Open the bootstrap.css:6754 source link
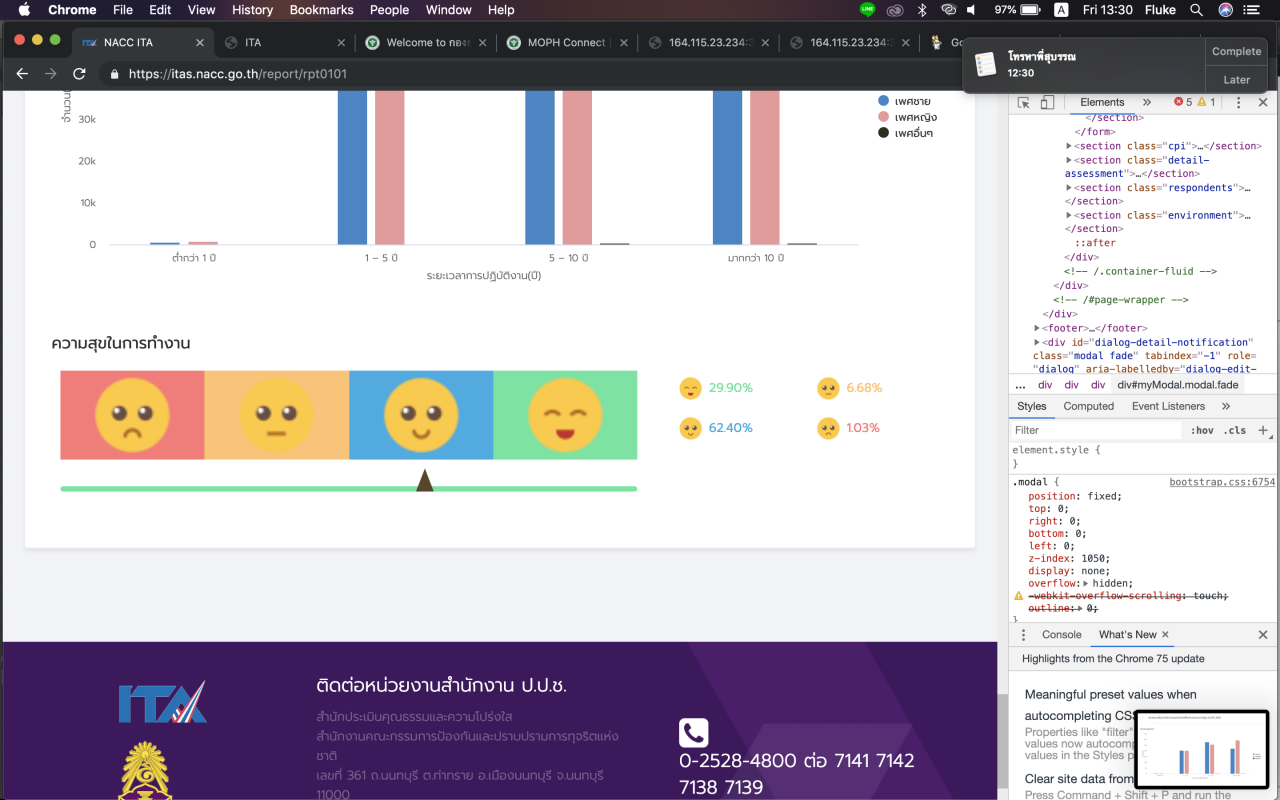This screenshot has width=1280, height=800. coord(1222,482)
